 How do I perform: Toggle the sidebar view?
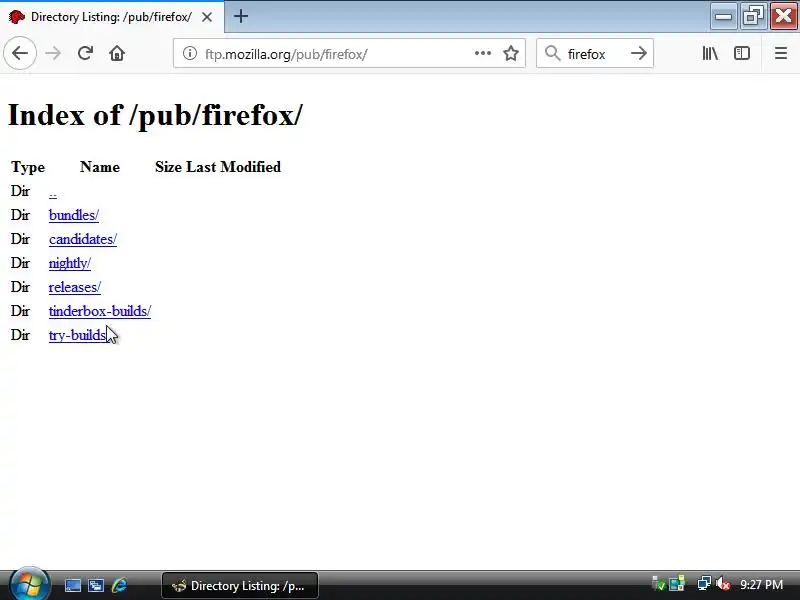coord(742,53)
